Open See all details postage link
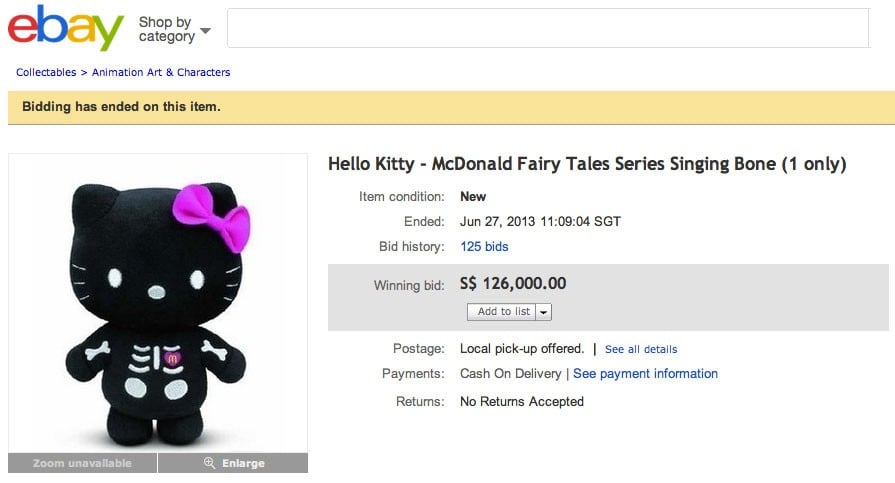This screenshot has width=895, height=483. (x=641, y=349)
